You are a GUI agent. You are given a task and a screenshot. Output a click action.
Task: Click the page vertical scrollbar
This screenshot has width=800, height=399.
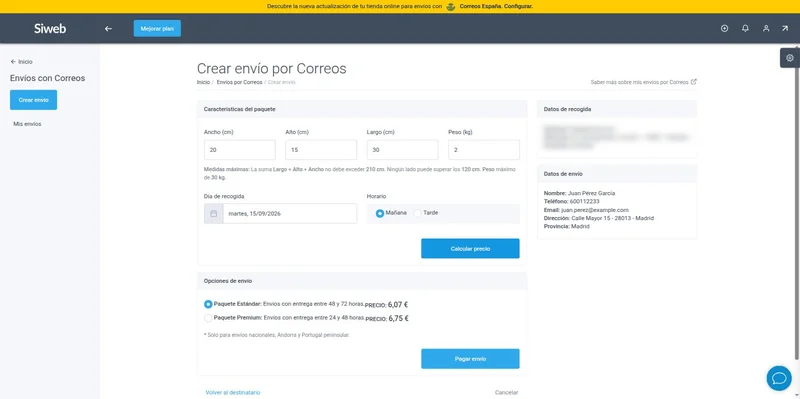[x=797, y=204]
